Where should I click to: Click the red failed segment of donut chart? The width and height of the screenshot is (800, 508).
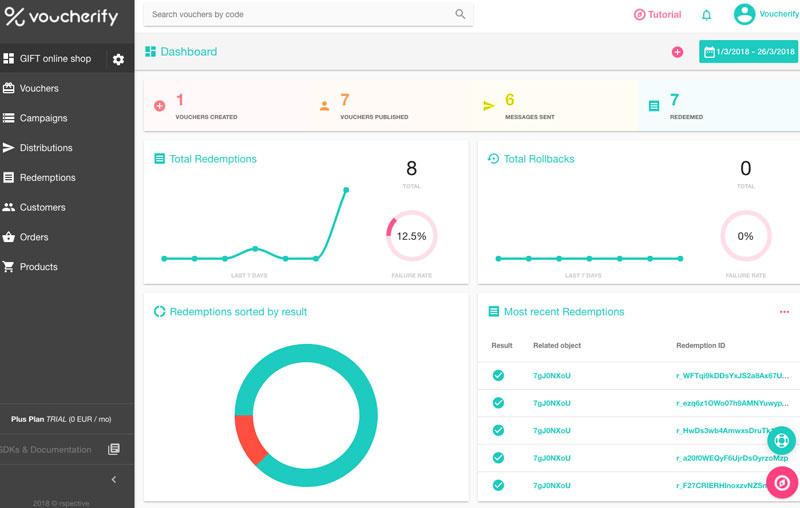coord(249,439)
